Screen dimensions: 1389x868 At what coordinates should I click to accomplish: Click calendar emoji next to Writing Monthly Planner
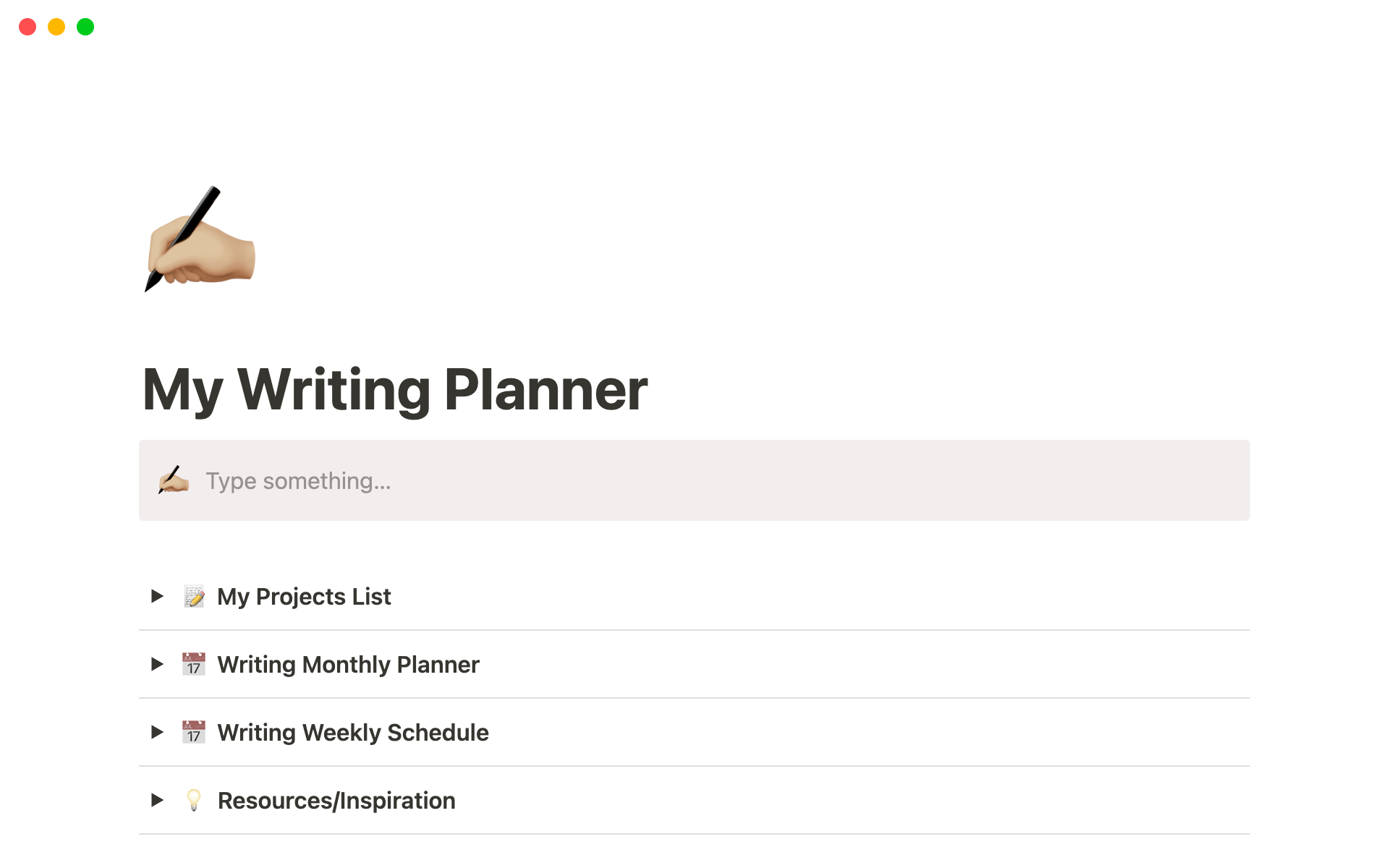[x=194, y=664]
